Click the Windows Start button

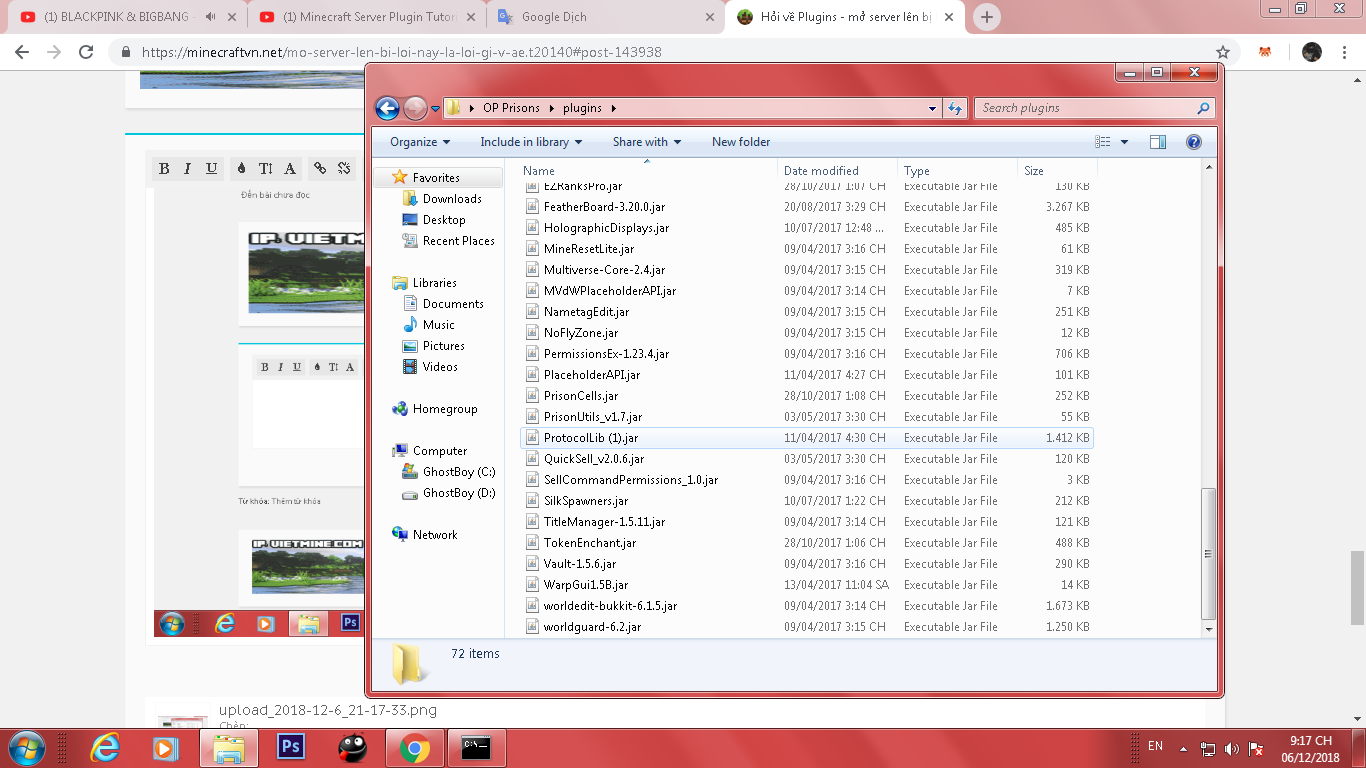[26, 747]
